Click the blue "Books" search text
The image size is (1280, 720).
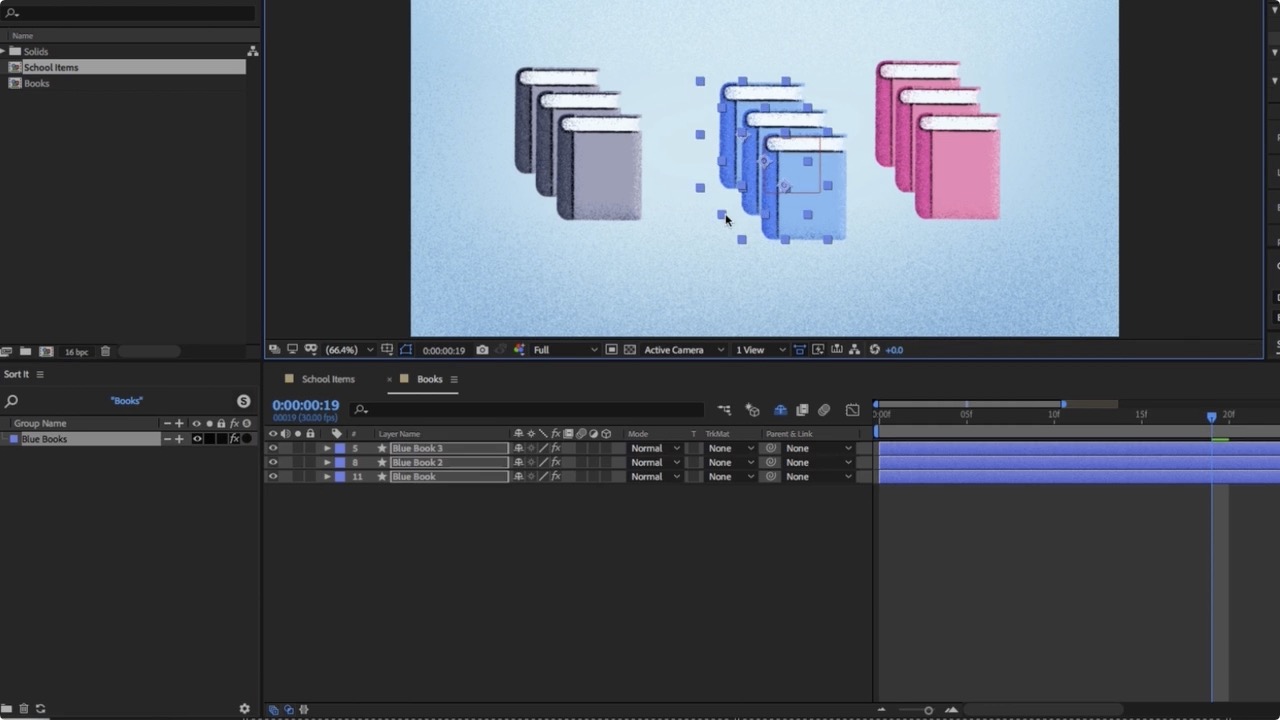(126, 400)
